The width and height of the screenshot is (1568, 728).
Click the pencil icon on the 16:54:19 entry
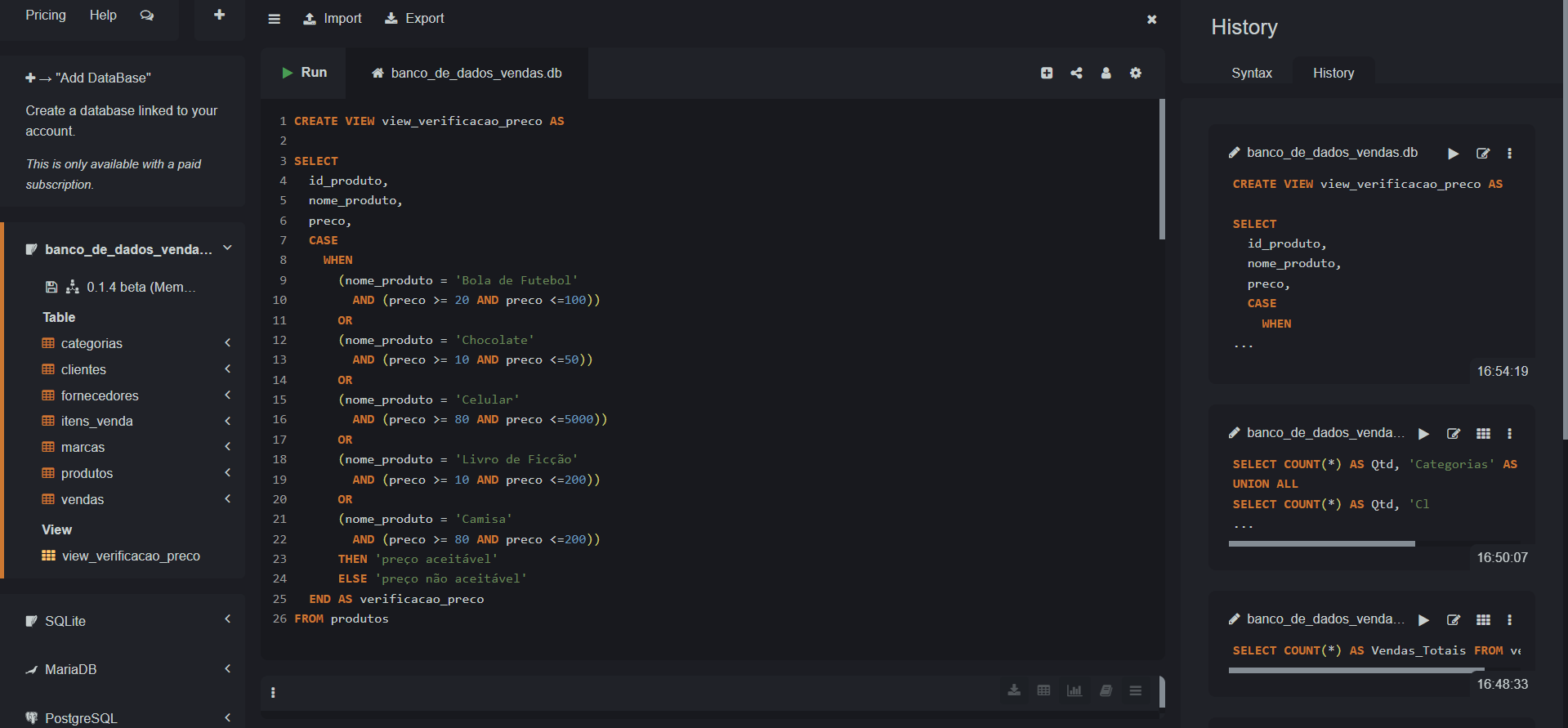[1235, 153]
